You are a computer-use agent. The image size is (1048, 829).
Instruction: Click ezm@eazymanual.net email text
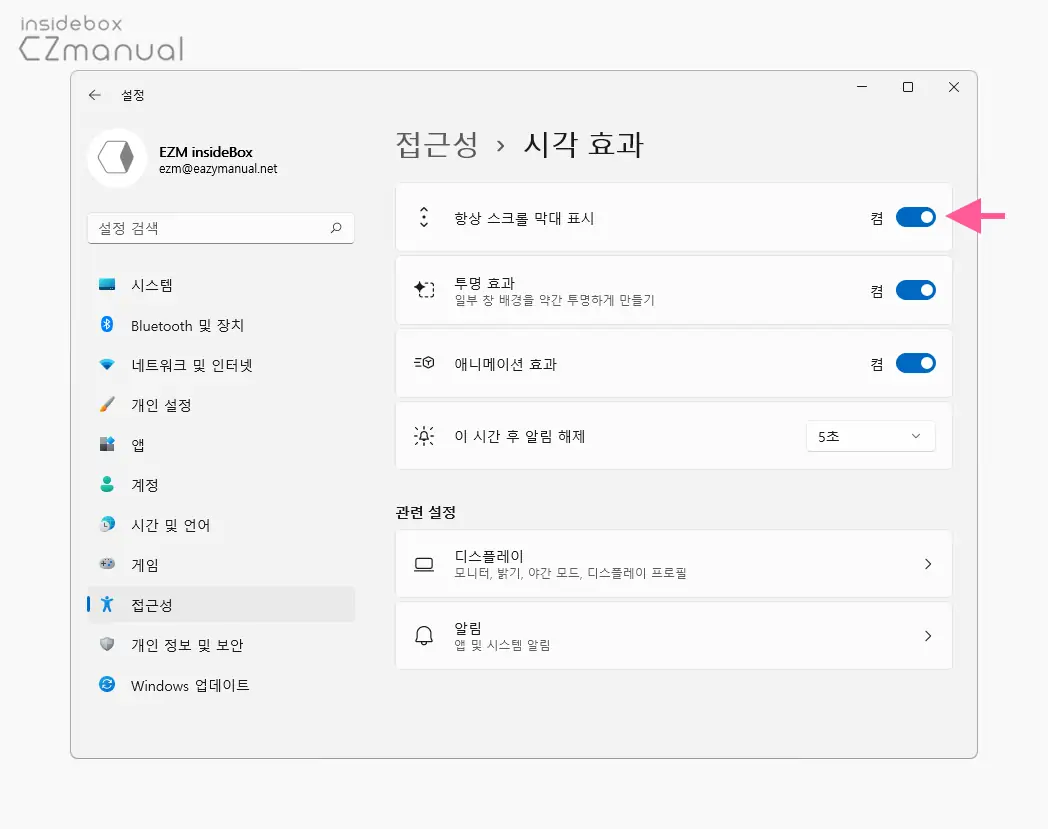[x=218, y=168]
